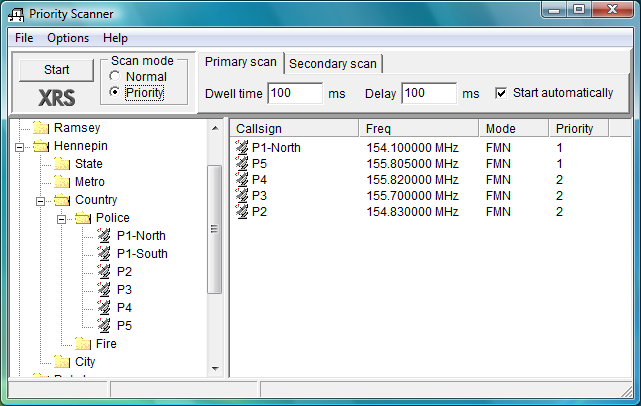Click the 154.100000 MHz frequency cell
This screenshot has width=641, height=406.
pos(412,148)
